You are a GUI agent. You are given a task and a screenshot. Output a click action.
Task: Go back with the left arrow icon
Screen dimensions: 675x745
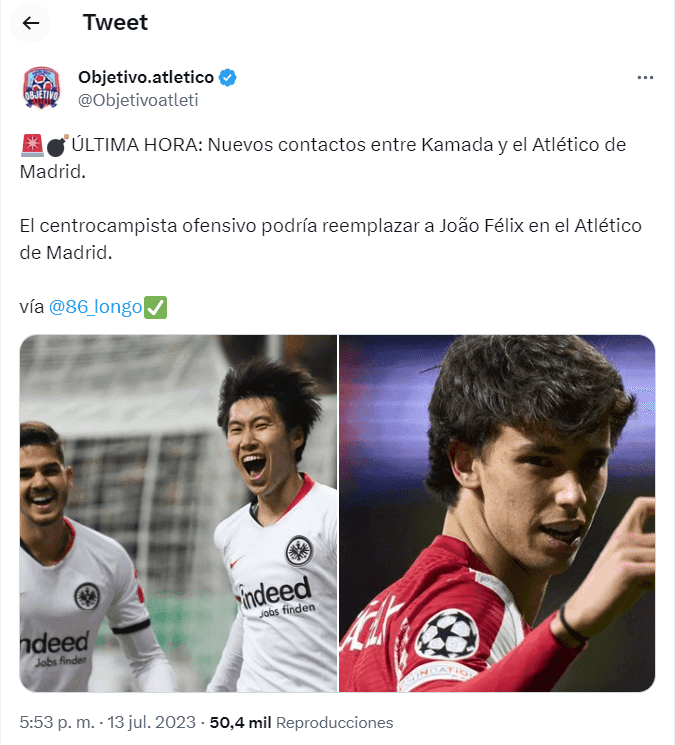pos(31,23)
